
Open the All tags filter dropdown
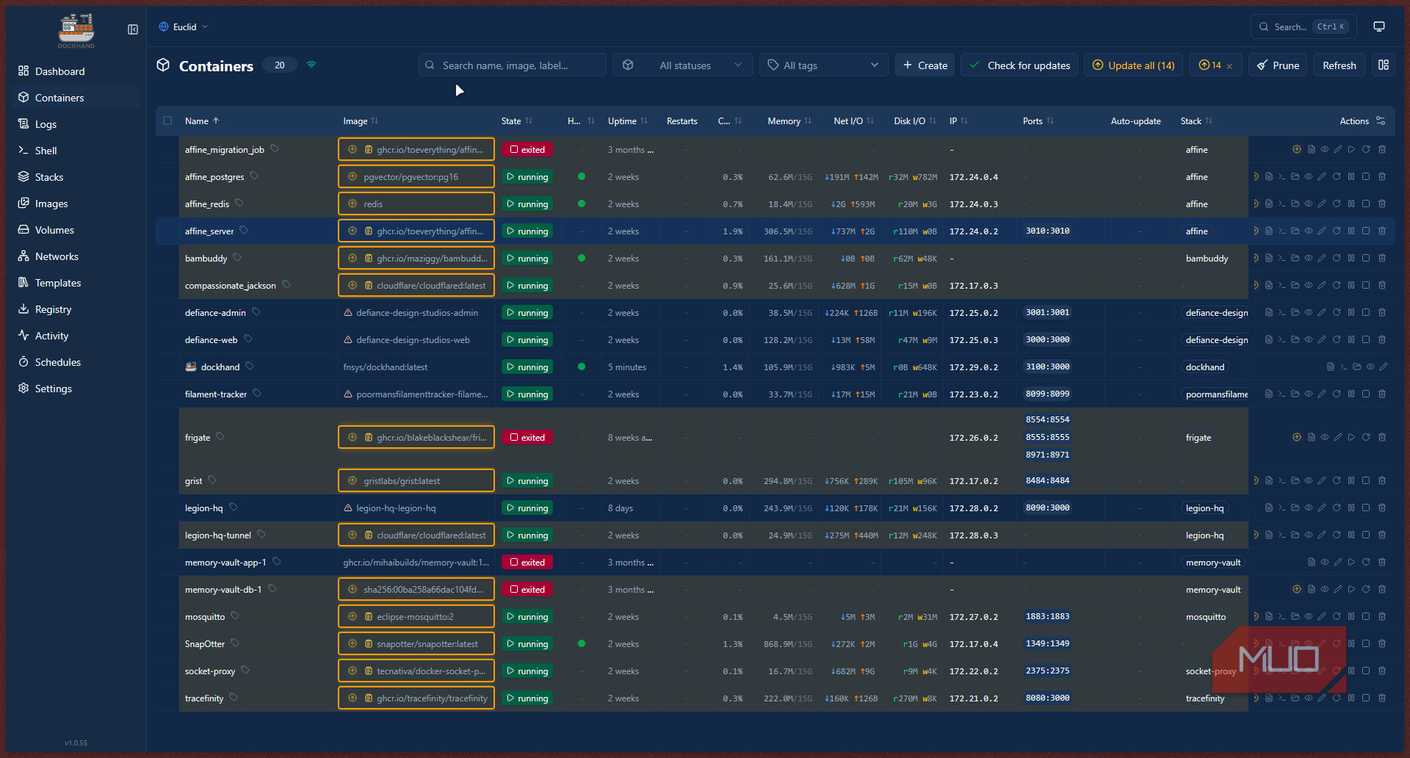click(x=823, y=65)
